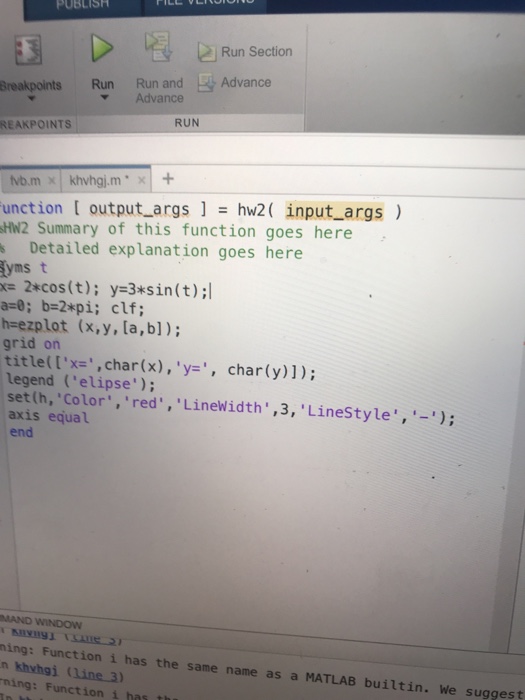525x700 pixels.
Task: Click the 'syms t' line
Action: [x=24, y=268]
